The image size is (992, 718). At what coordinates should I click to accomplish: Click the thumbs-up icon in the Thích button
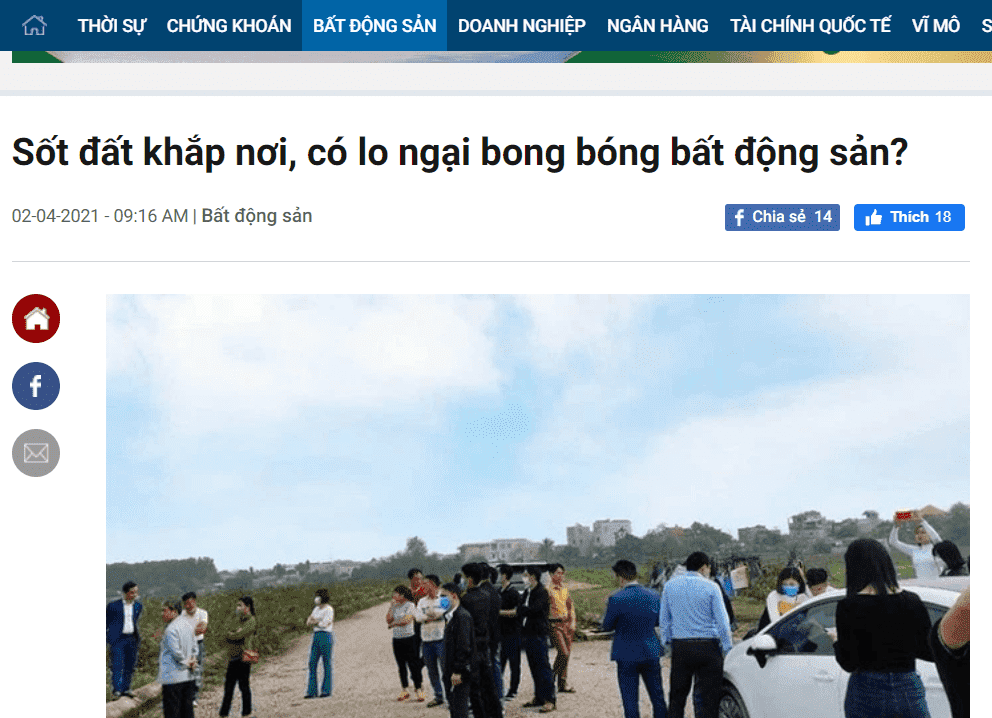tap(874, 218)
